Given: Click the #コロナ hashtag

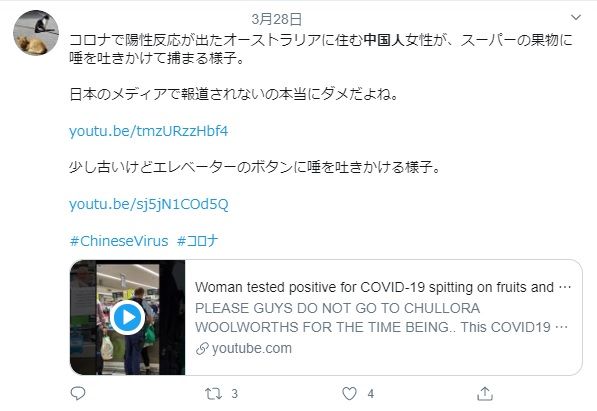Looking at the screenshot, I should (197, 241).
